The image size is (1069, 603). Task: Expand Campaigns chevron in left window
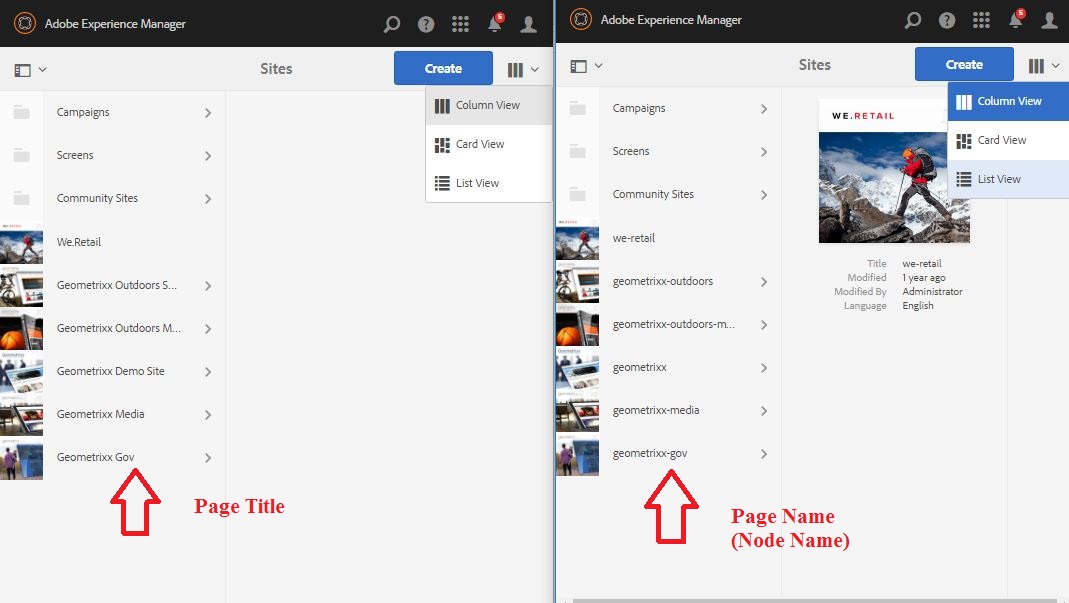(x=208, y=113)
